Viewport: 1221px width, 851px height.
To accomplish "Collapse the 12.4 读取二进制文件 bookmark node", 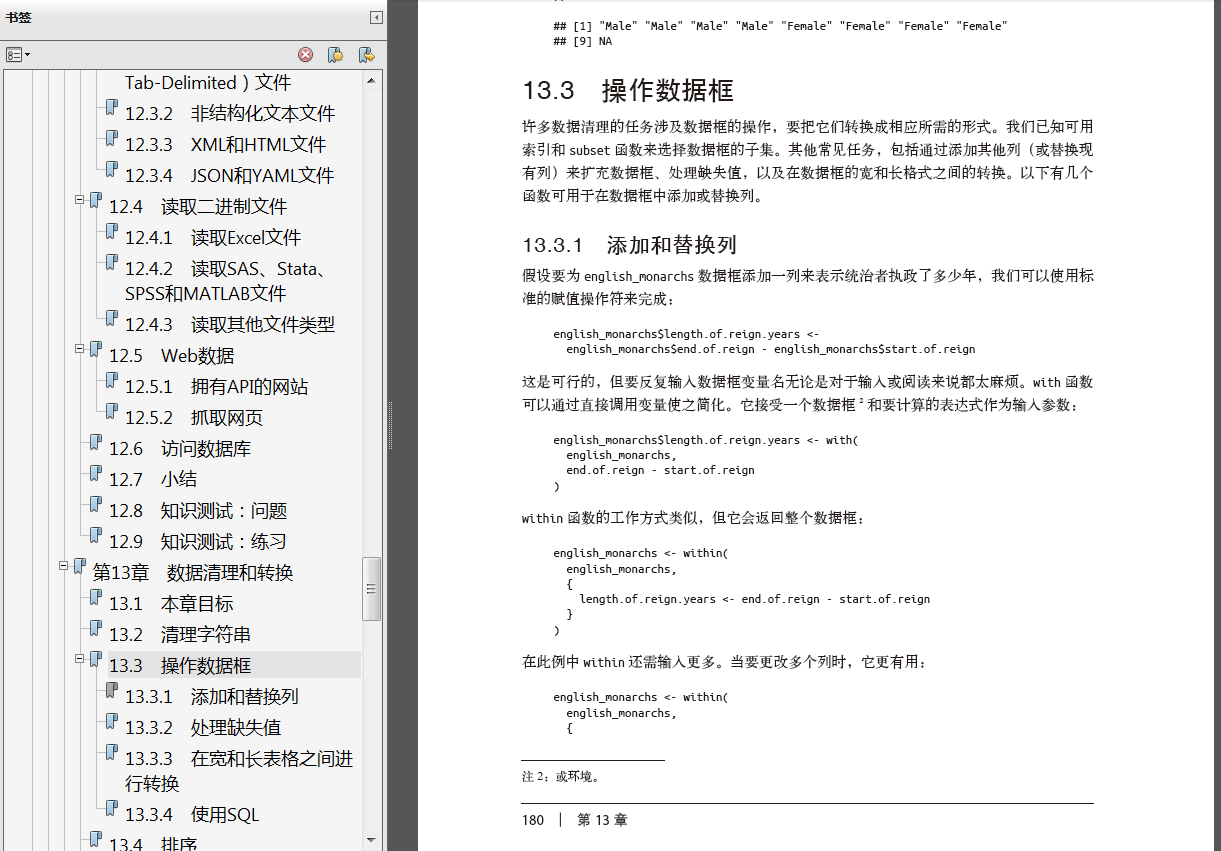I will (x=79, y=200).
